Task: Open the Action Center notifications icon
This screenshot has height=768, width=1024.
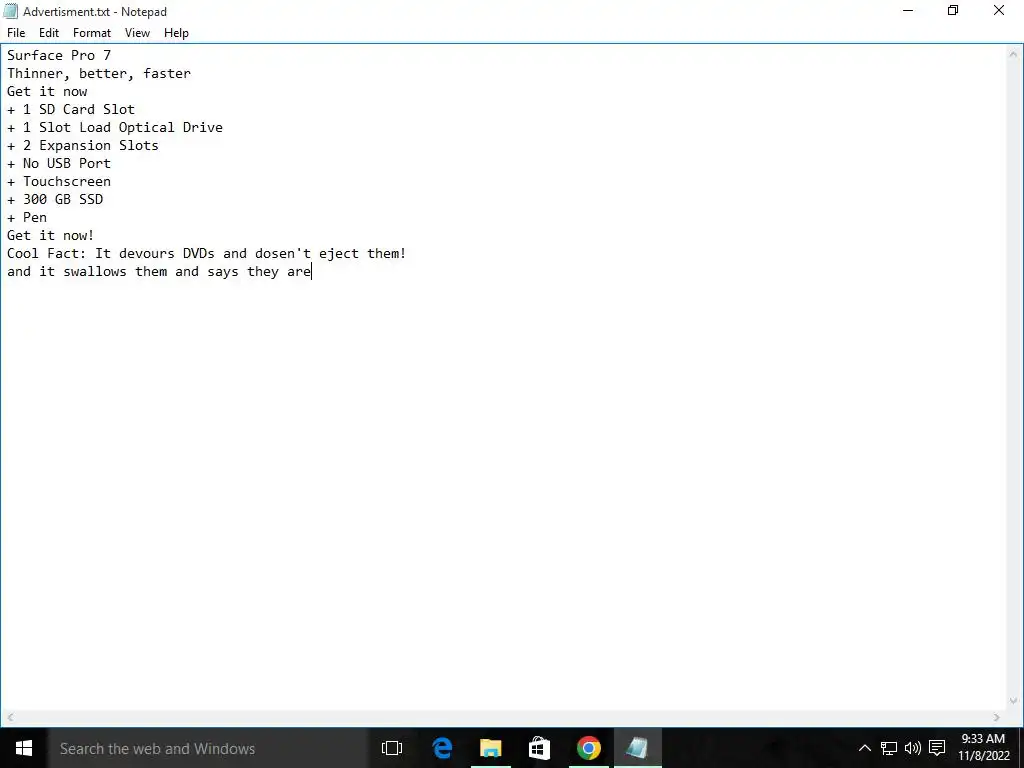Action: tap(937, 748)
